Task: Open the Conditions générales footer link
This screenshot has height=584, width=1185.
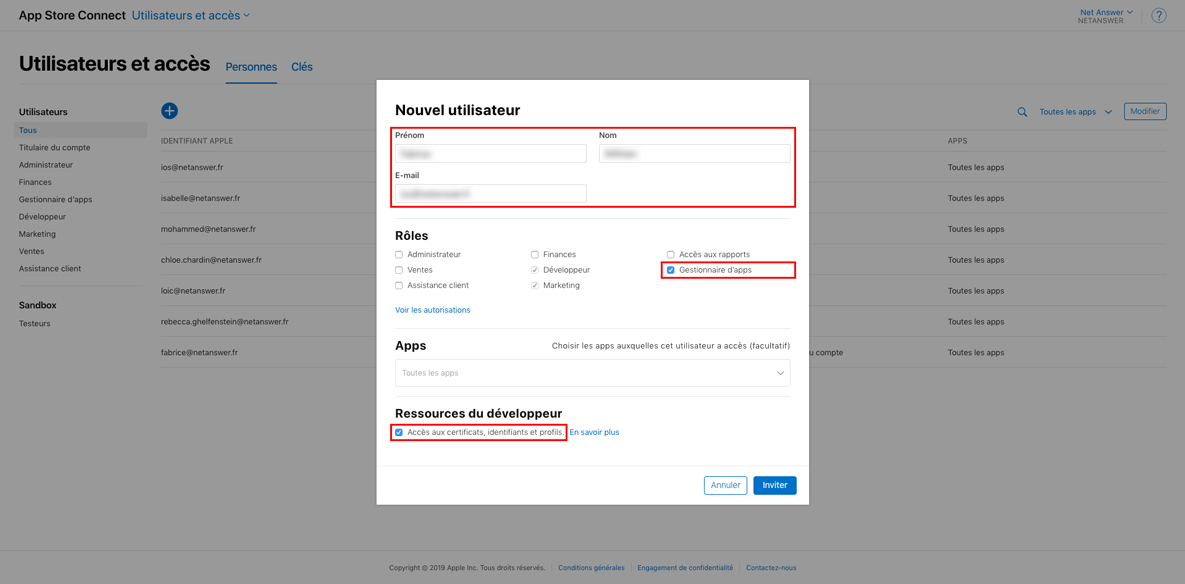Action: click(x=592, y=568)
